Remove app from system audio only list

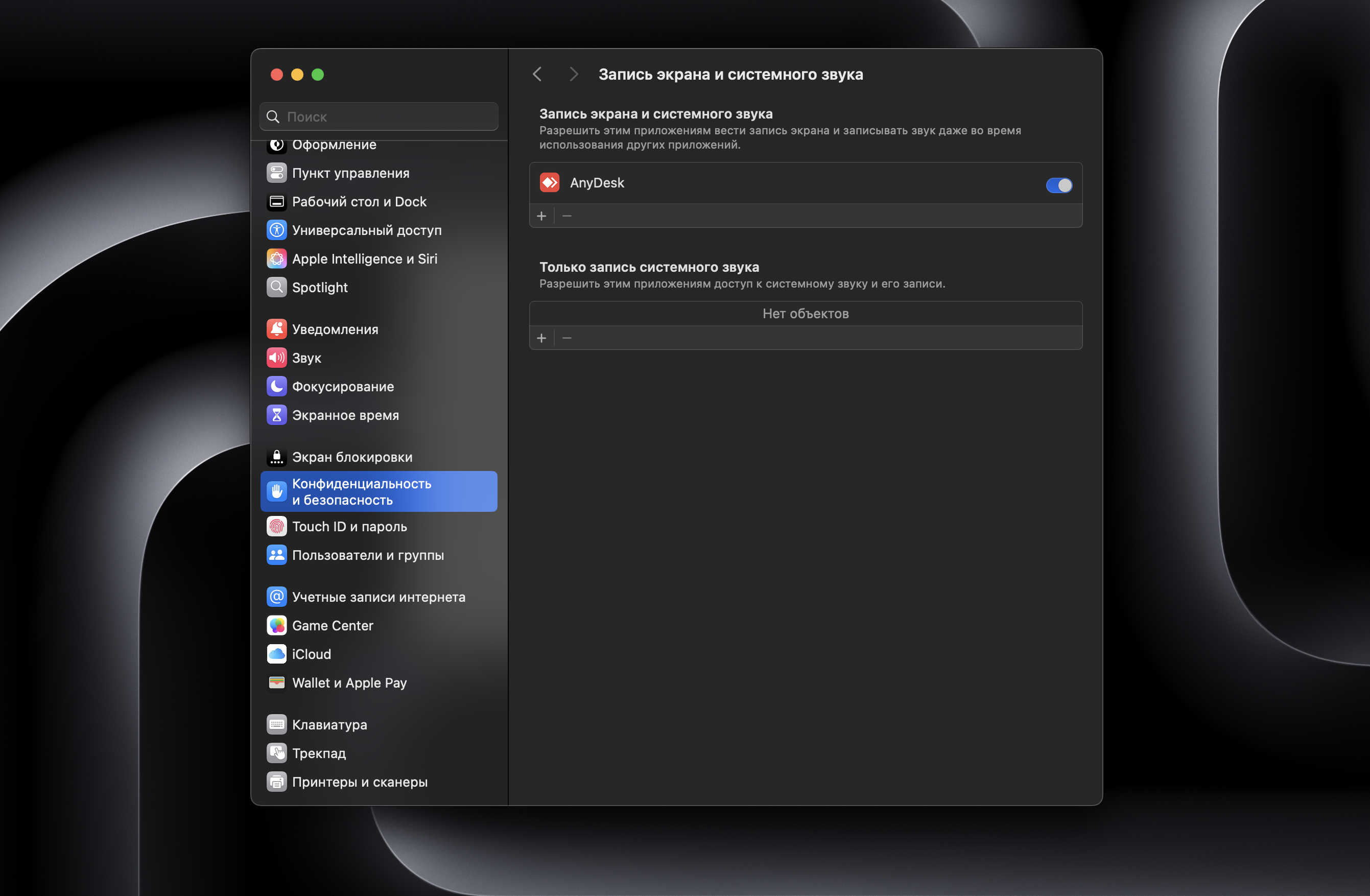point(567,338)
